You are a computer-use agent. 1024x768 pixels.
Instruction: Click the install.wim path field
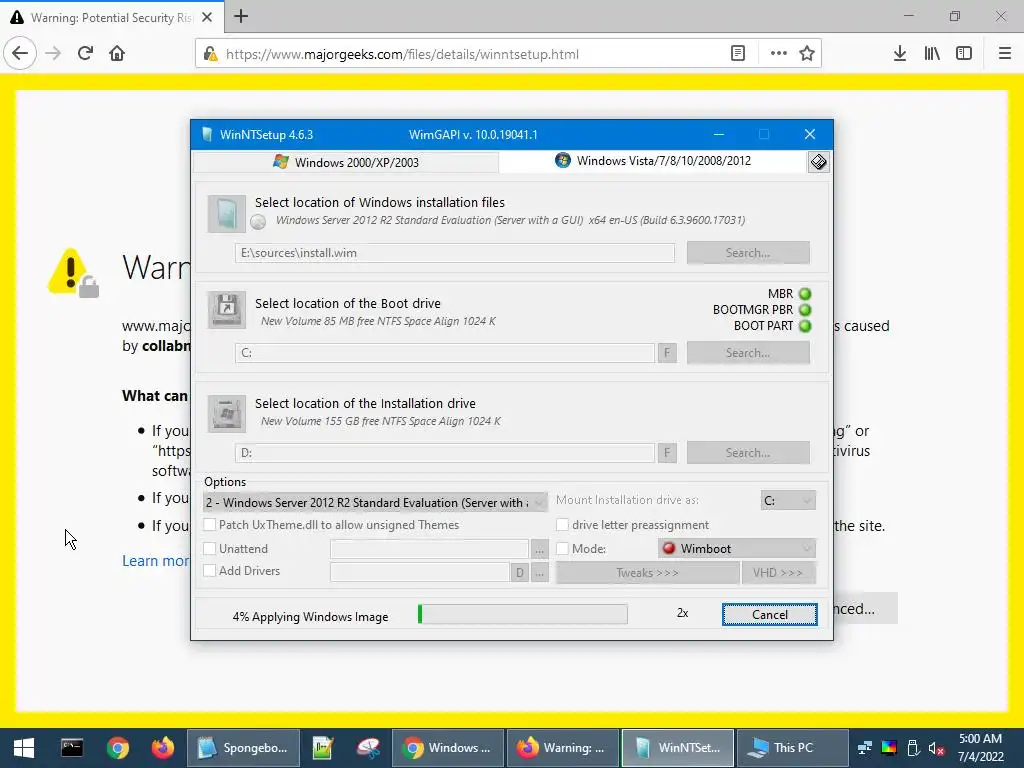(x=455, y=253)
